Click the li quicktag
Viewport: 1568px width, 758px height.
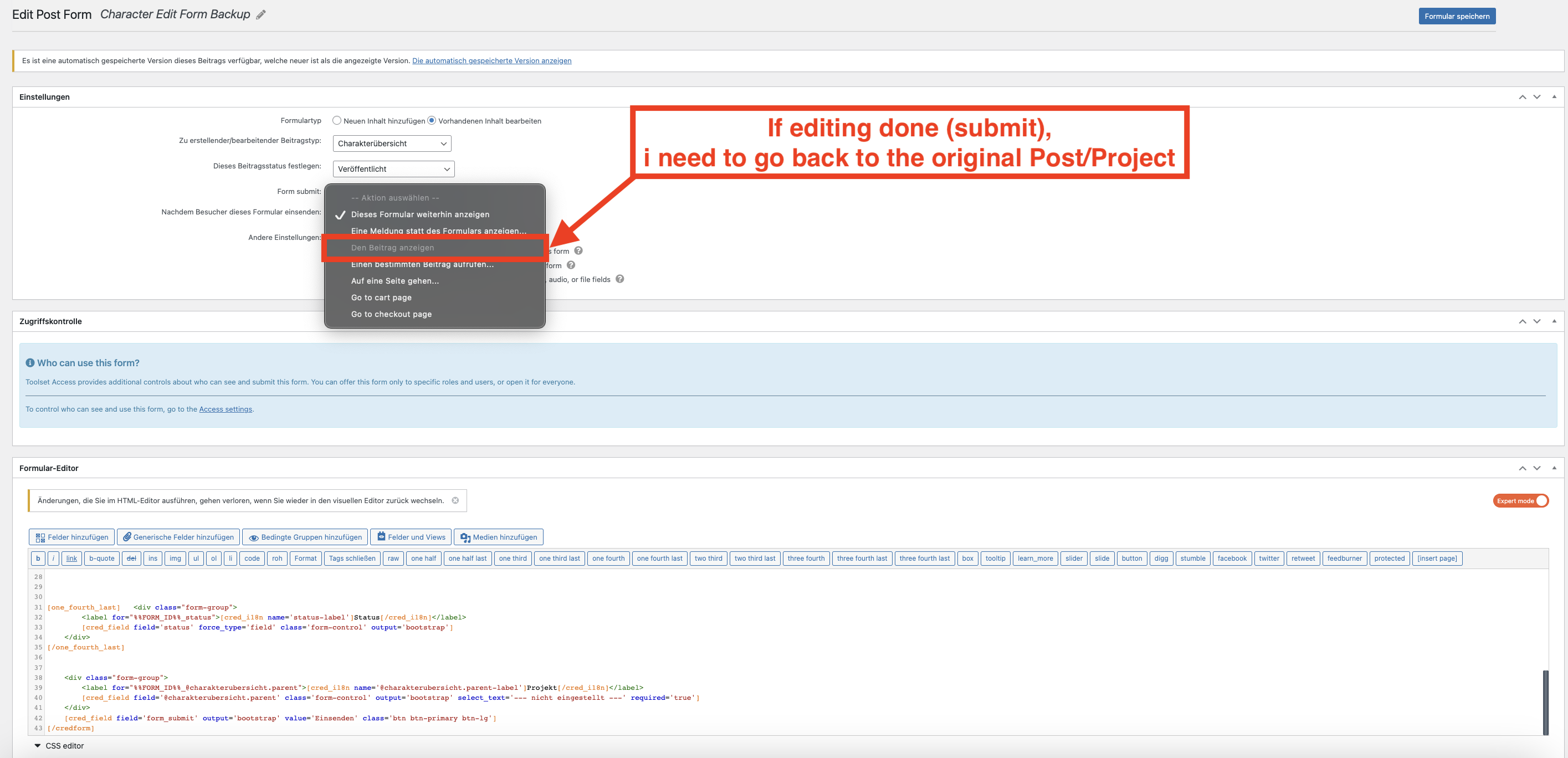click(230, 559)
